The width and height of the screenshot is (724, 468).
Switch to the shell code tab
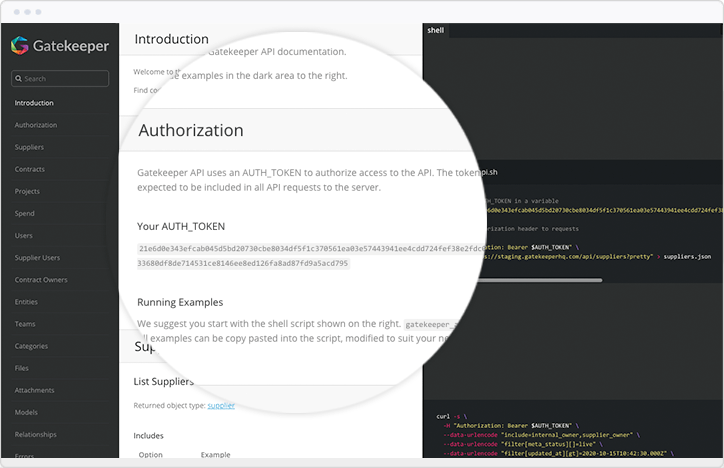pos(435,30)
